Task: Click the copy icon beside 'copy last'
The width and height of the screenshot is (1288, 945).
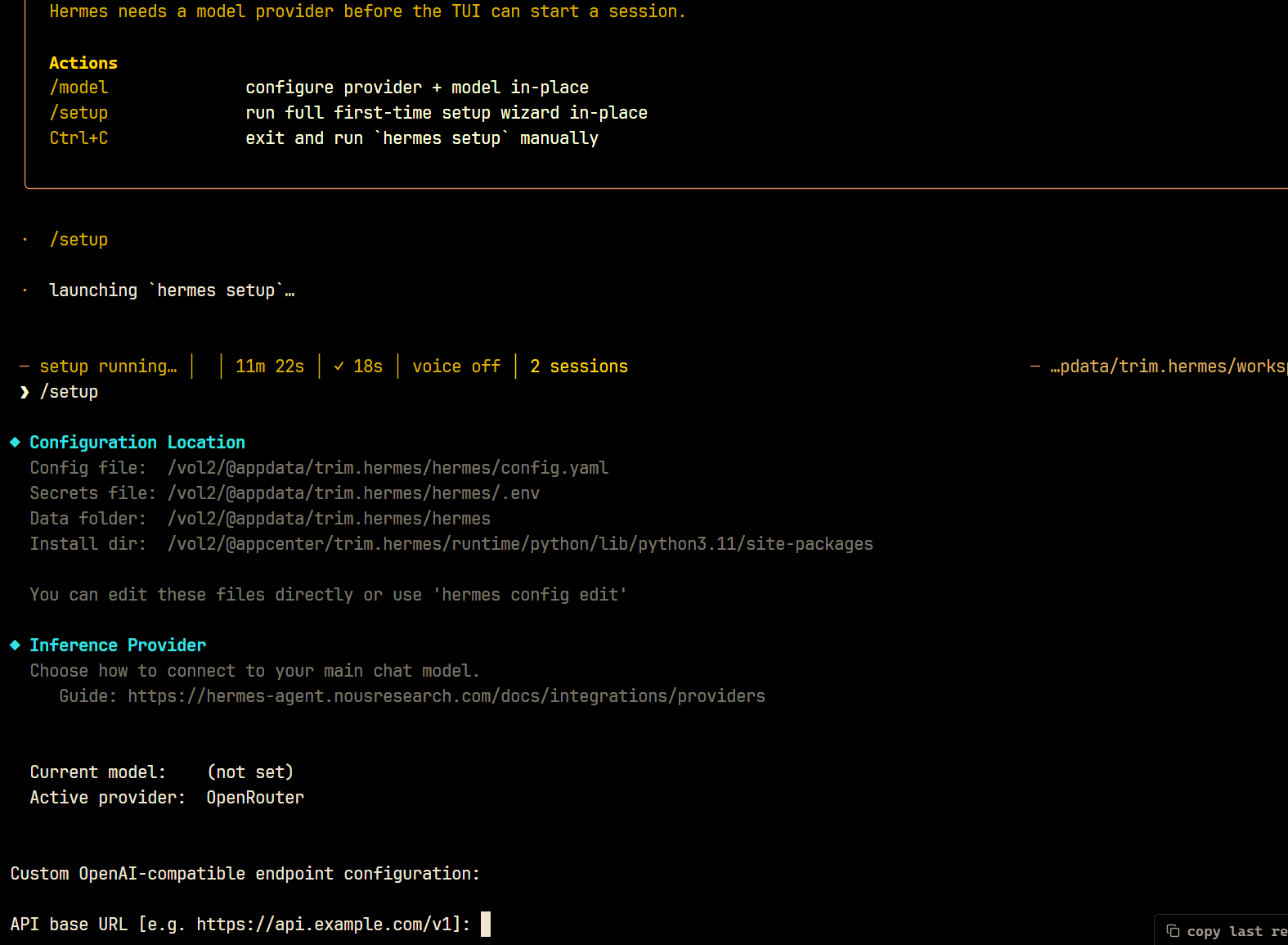Action: click(1173, 931)
